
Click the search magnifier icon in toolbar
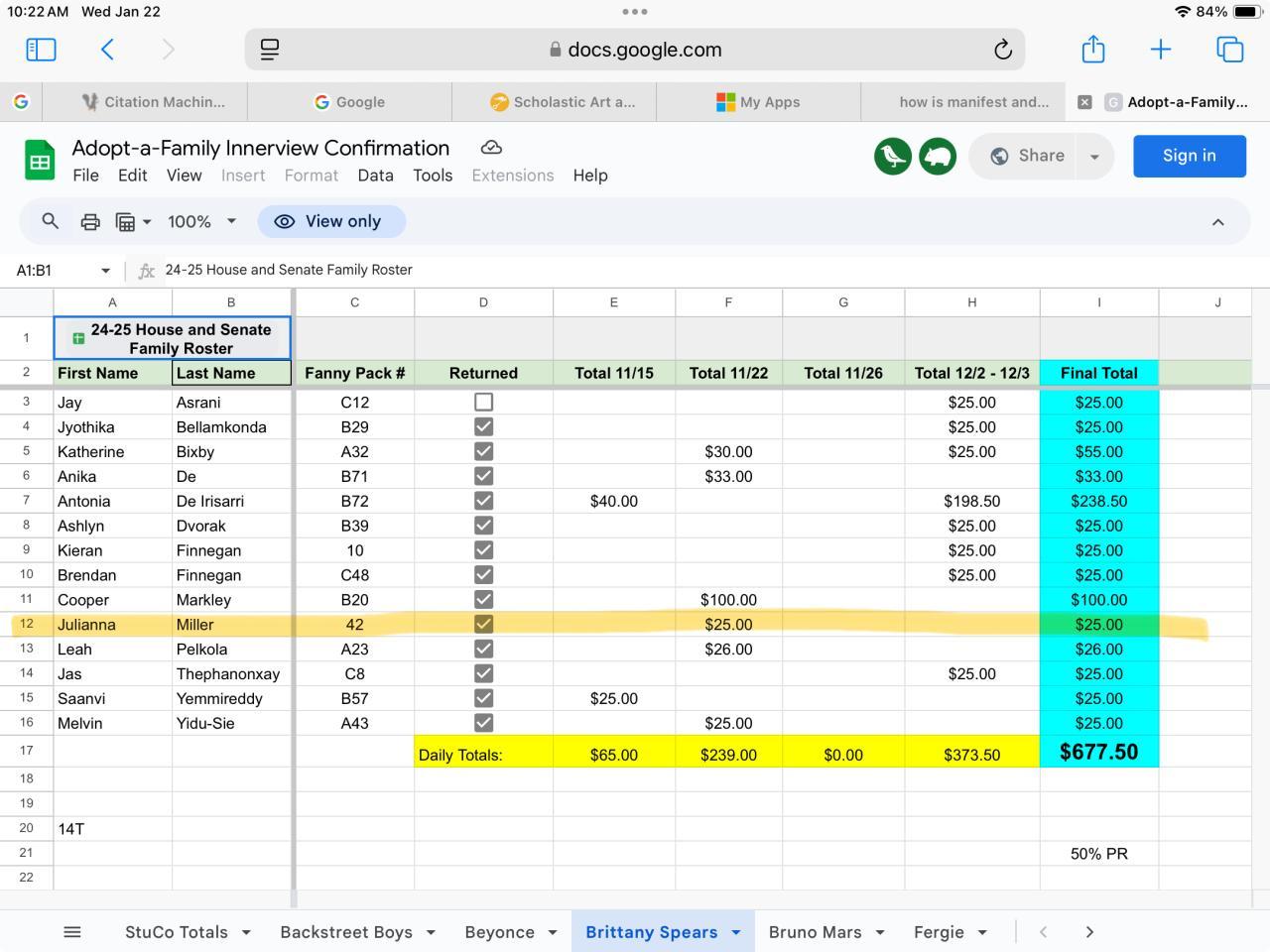pyautogui.click(x=50, y=221)
